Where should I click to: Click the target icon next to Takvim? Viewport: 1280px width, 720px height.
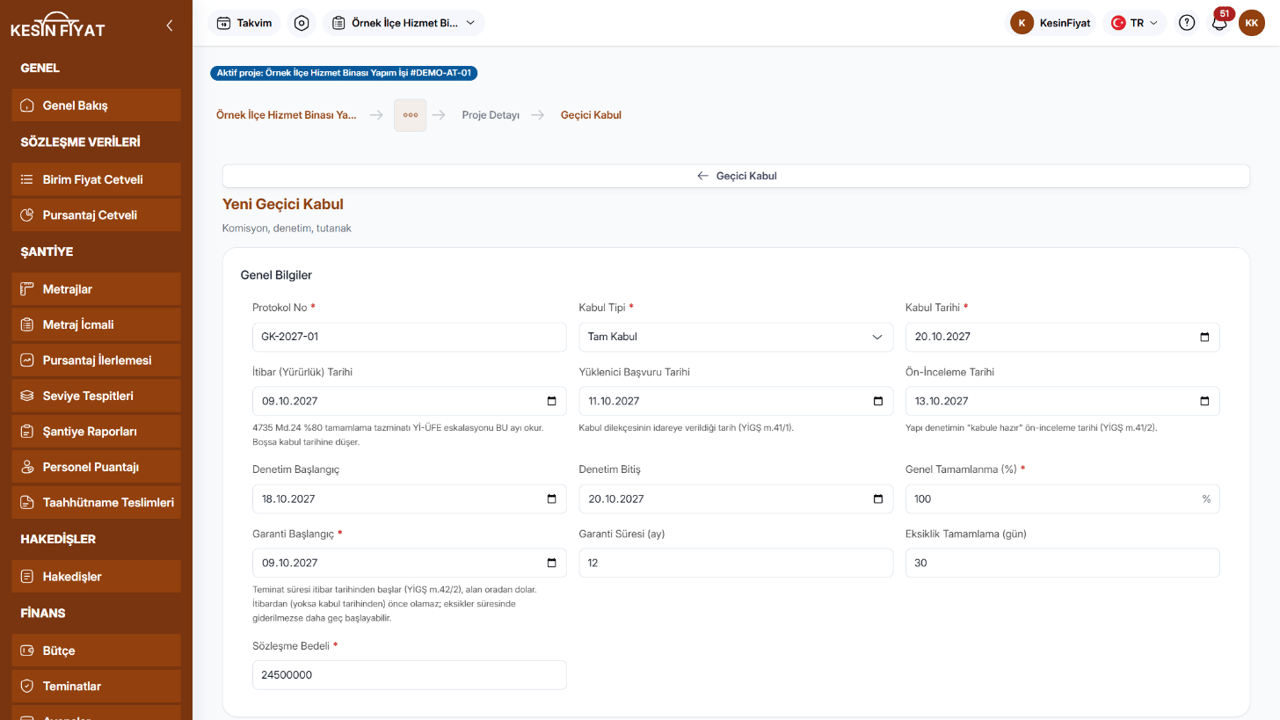302,23
